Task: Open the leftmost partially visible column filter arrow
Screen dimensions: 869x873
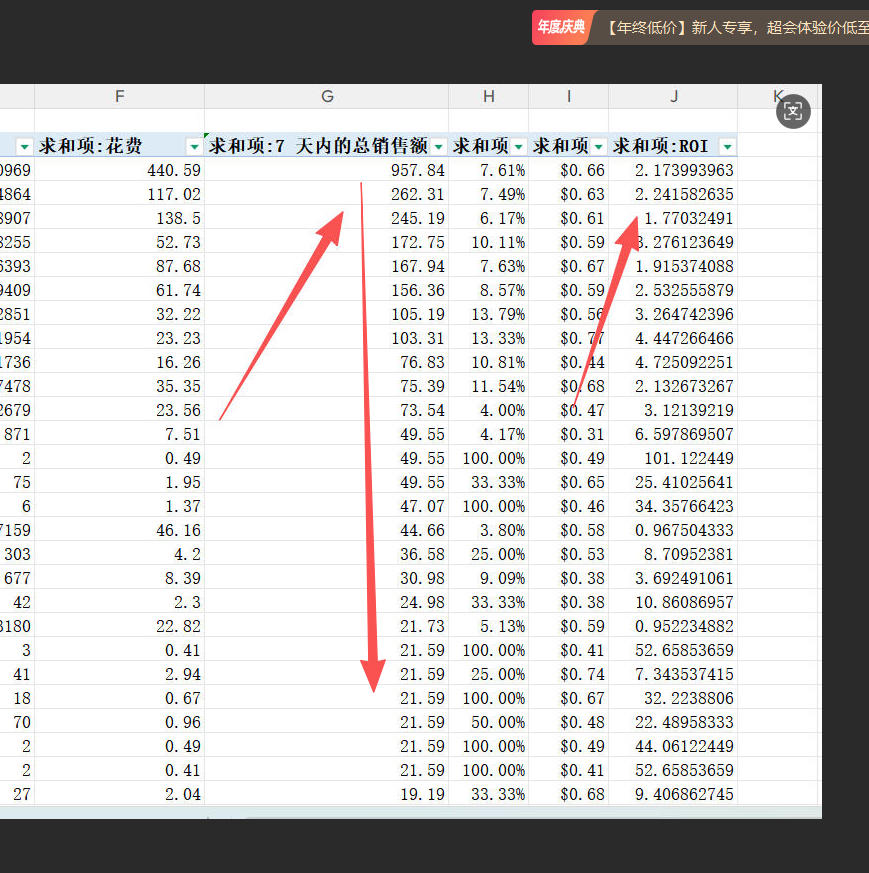Action: pos(24,146)
